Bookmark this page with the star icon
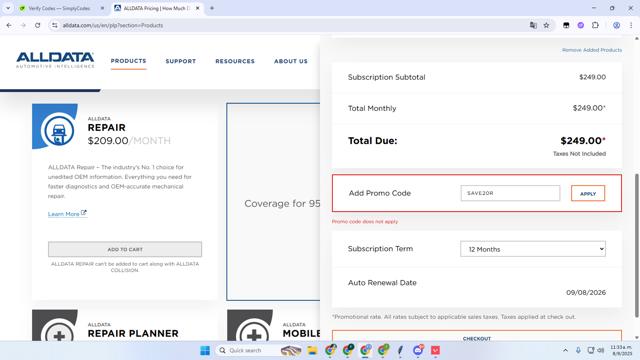640x360 pixels. point(546,25)
